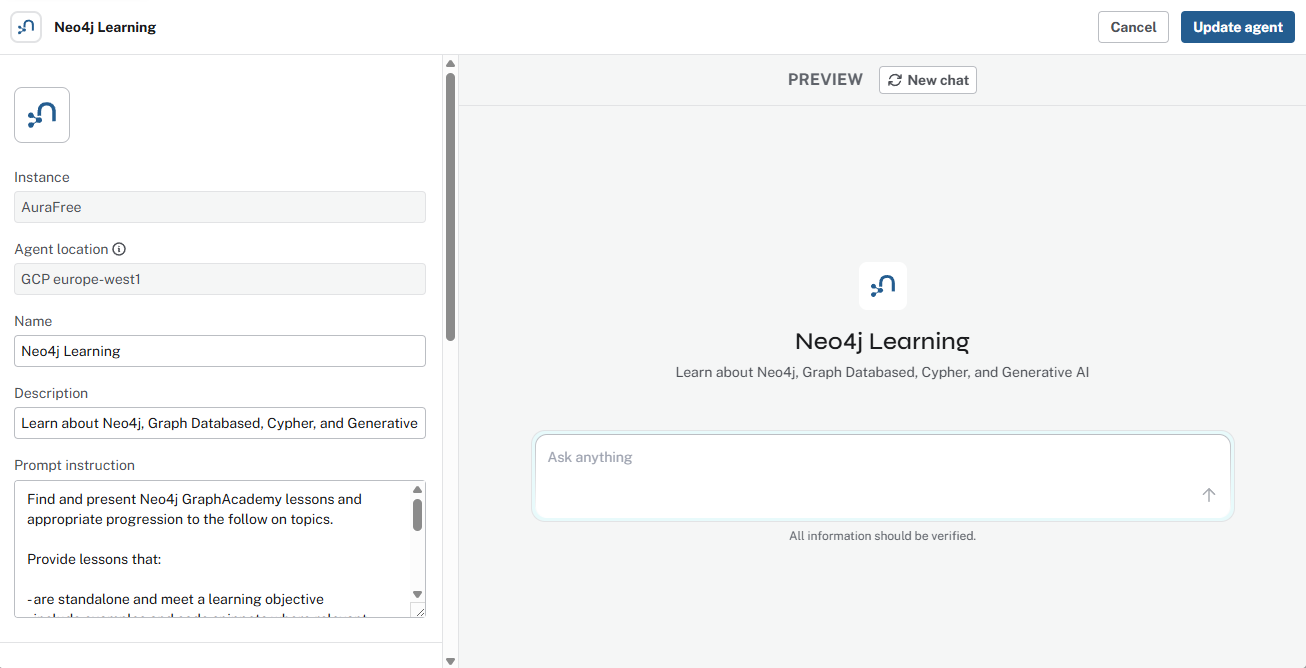Image resolution: width=1306 pixels, height=668 pixels.
Task: Click the left panel scrollbar thumb
Action: tap(450, 207)
